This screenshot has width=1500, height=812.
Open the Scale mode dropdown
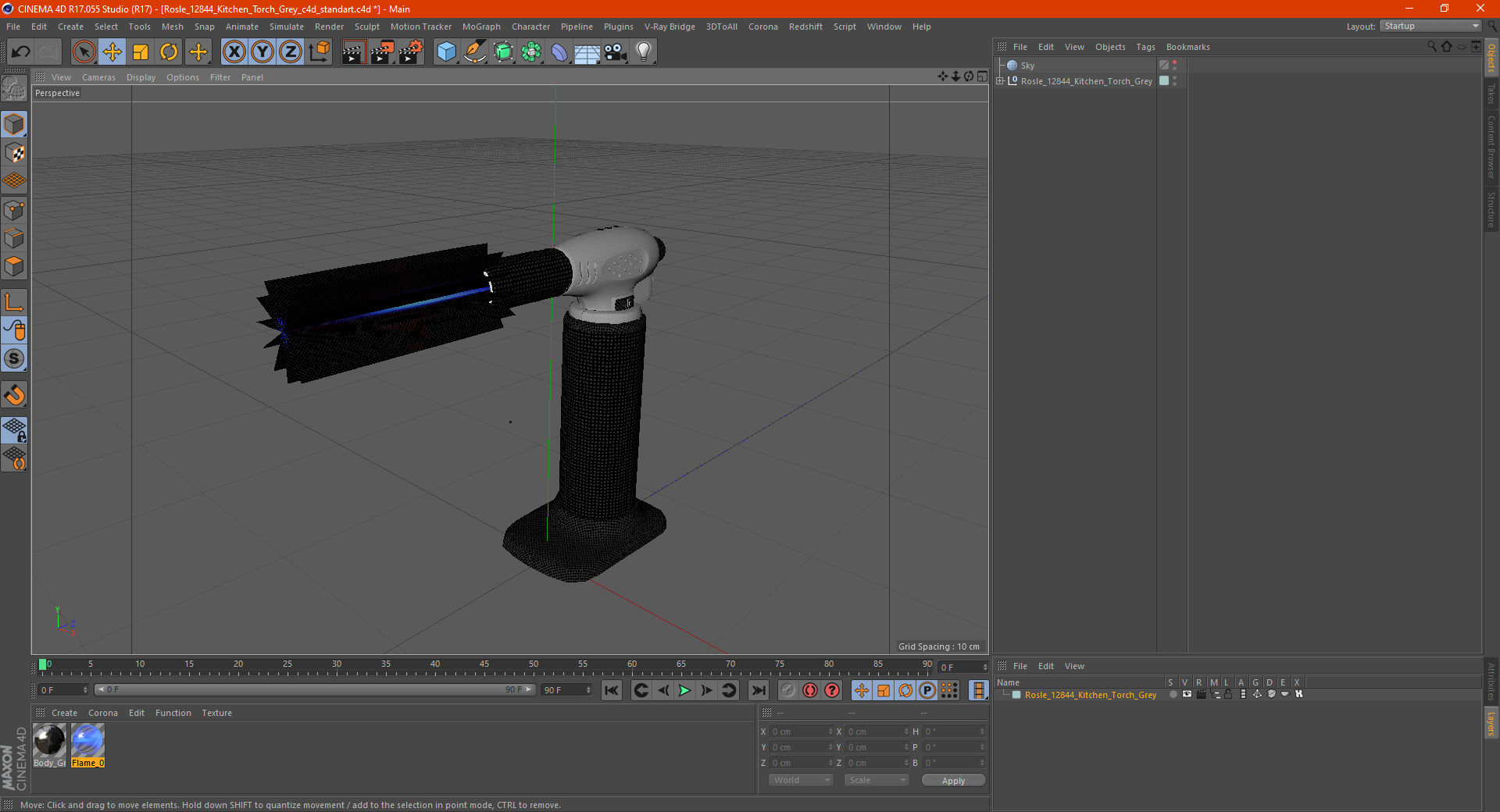[x=877, y=780]
